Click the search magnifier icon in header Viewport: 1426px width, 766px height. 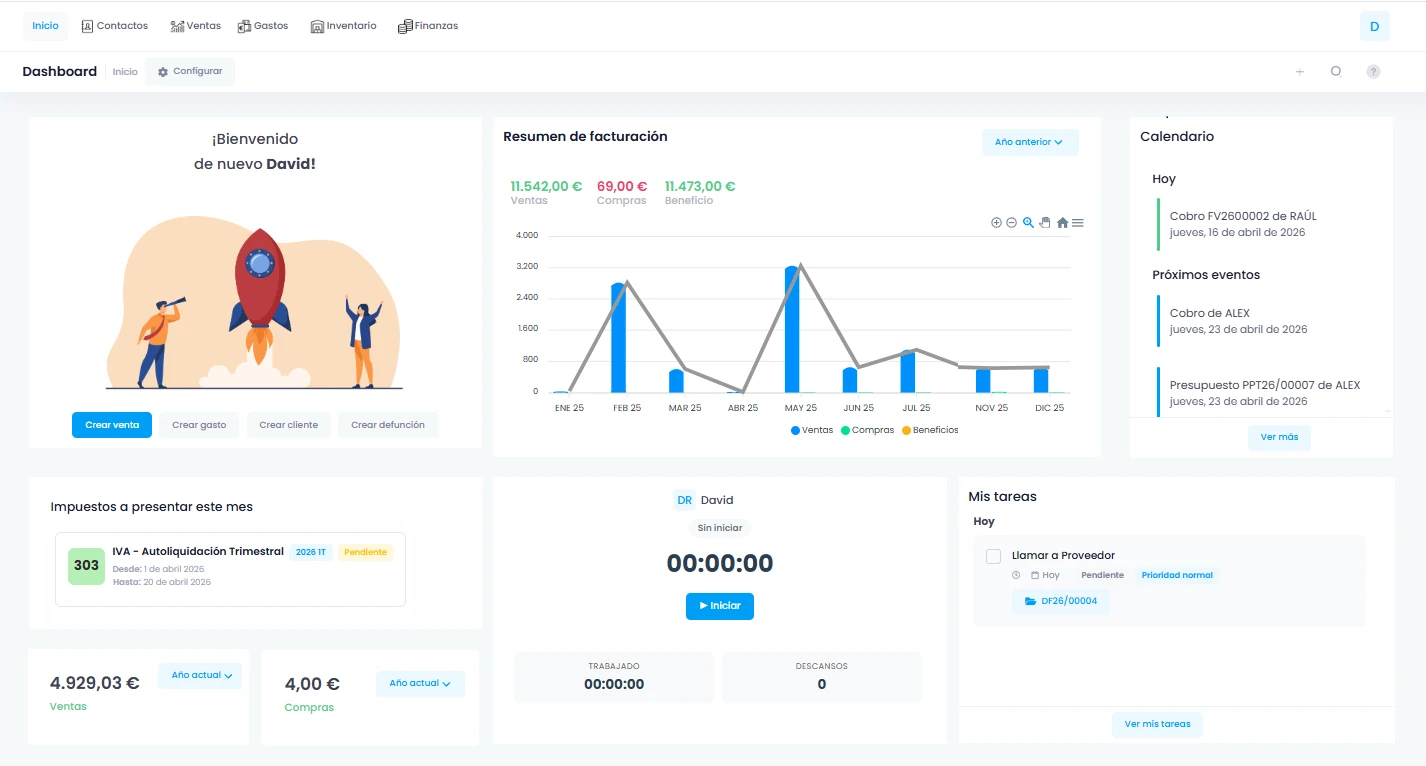(1335, 72)
